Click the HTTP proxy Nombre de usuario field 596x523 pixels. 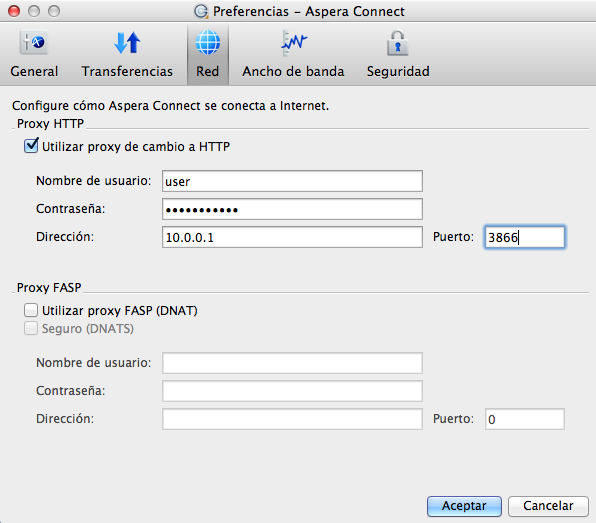pos(292,181)
